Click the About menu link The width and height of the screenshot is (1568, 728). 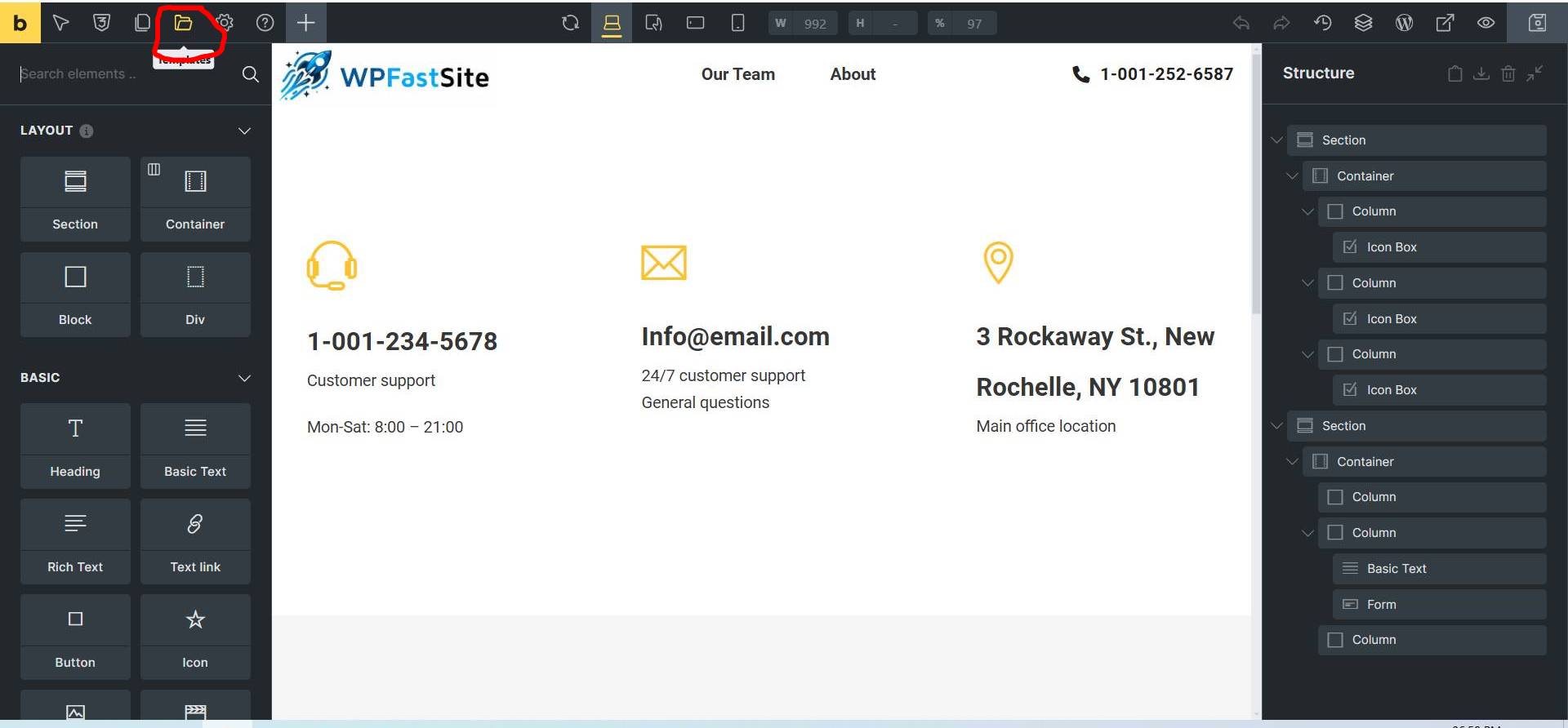pos(853,74)
